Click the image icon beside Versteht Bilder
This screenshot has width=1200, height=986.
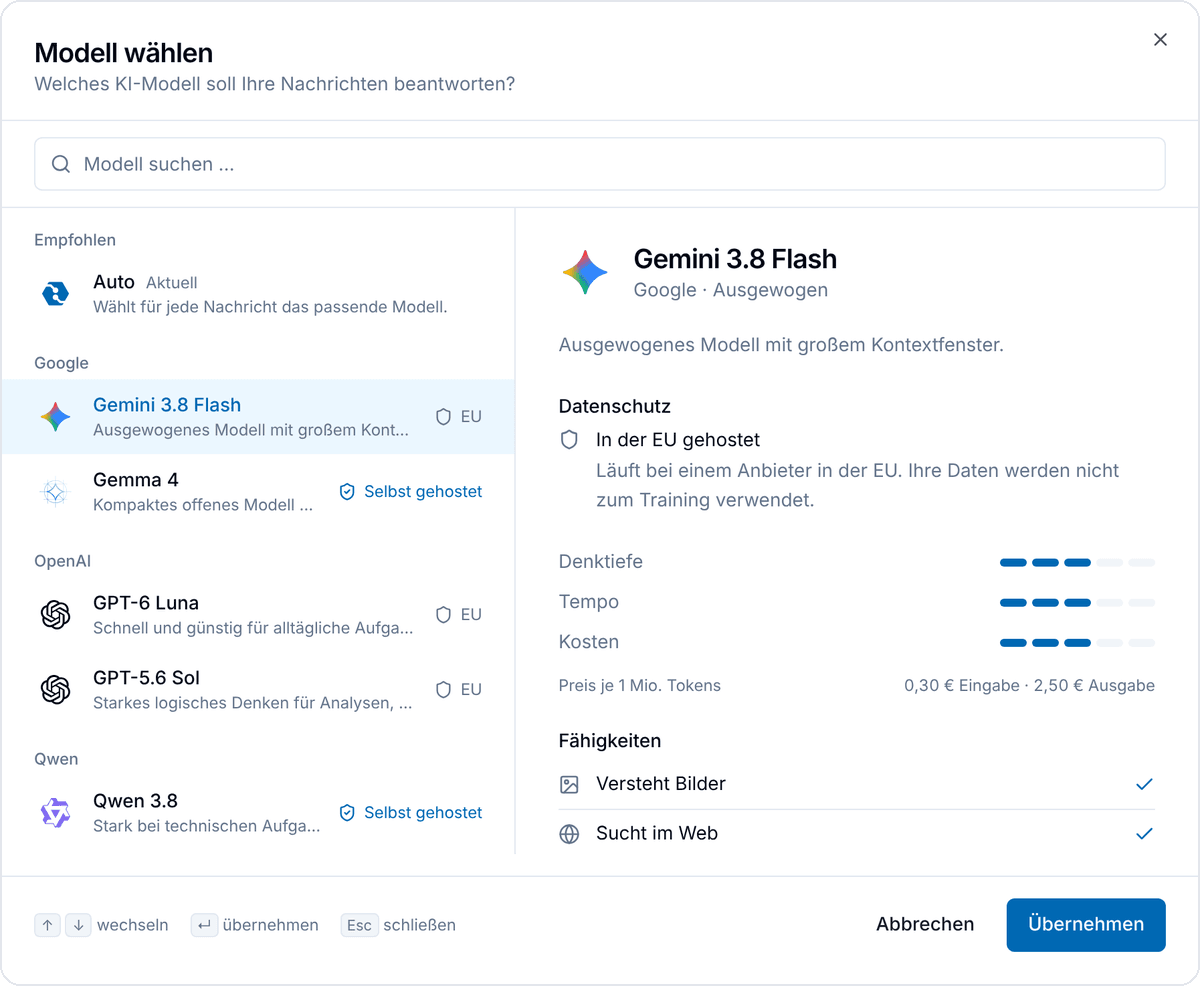pos(569,785)
